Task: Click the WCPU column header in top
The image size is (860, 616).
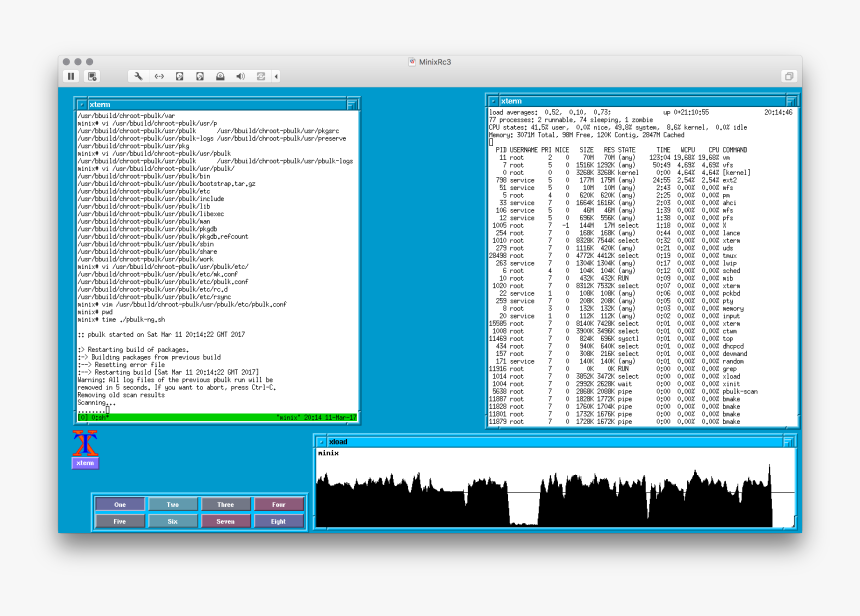Action: point(688,150)
